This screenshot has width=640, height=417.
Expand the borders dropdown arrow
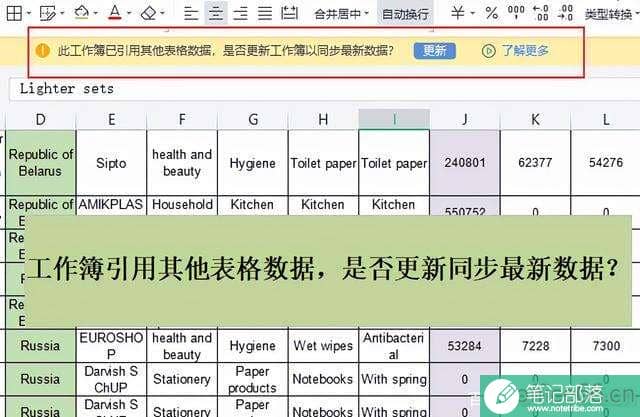[x=29, y=14]
